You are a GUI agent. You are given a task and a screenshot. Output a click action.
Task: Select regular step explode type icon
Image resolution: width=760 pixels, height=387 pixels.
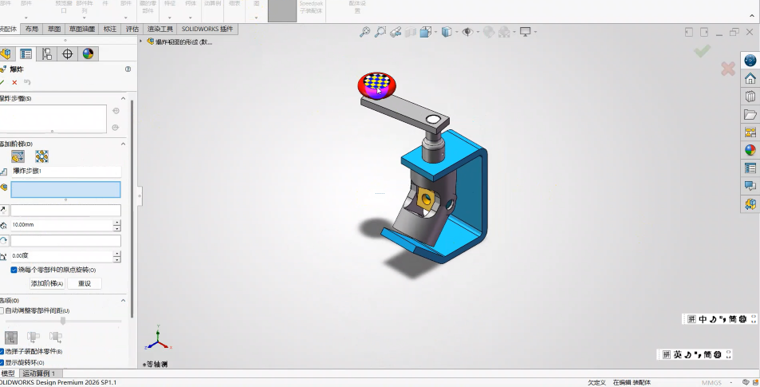click(18, 156)
